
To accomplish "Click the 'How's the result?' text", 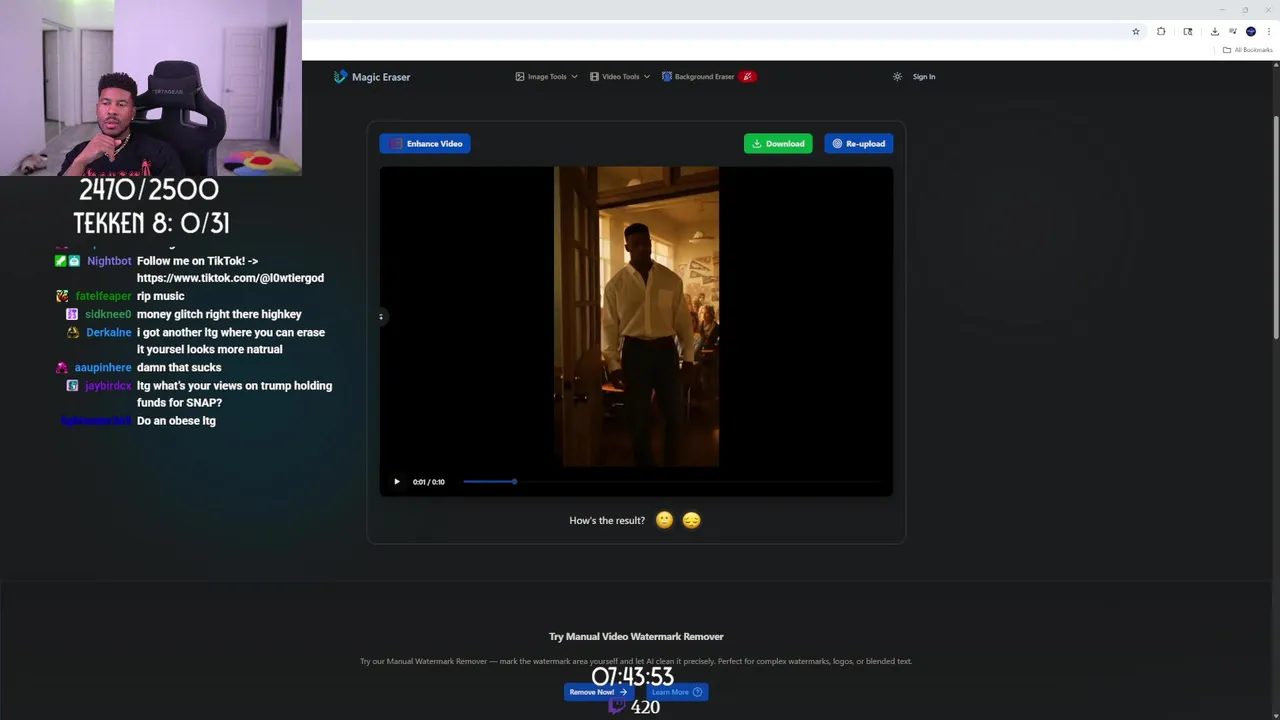I will [x=607, y=521].
